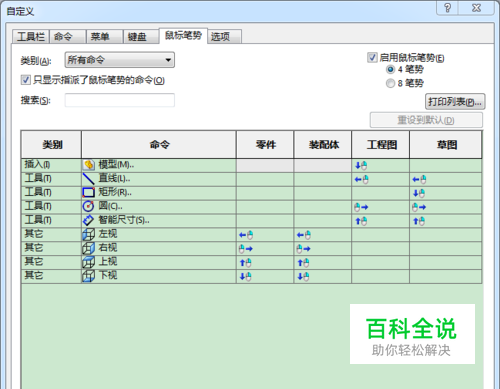Click 右视 right gesture in 零件 column
Screen dimensions: 500x389
pyautogui.click(x=246, y=249)
